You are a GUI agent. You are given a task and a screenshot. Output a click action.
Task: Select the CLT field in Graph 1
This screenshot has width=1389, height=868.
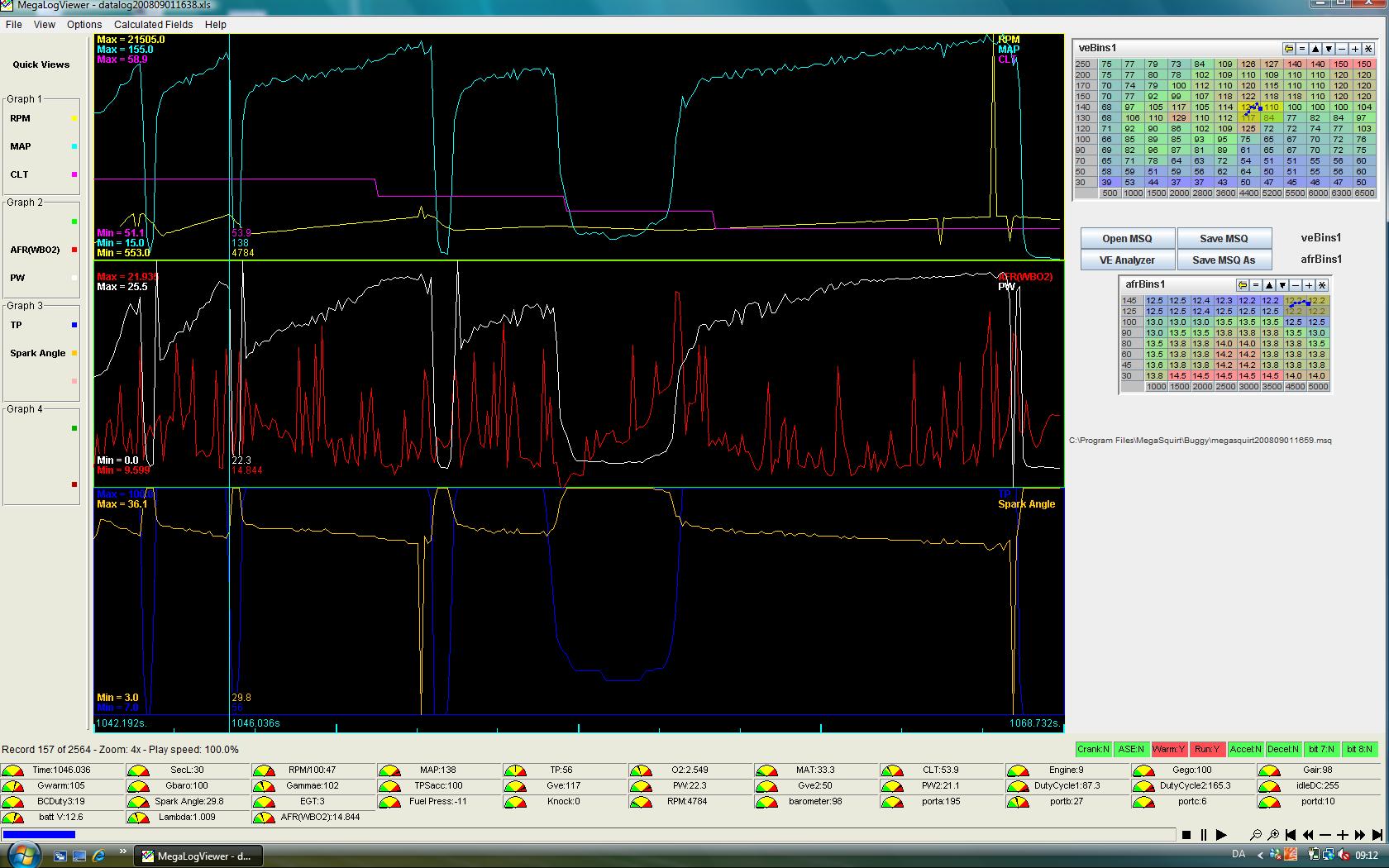pyautogui.click(x=19, y=174)
